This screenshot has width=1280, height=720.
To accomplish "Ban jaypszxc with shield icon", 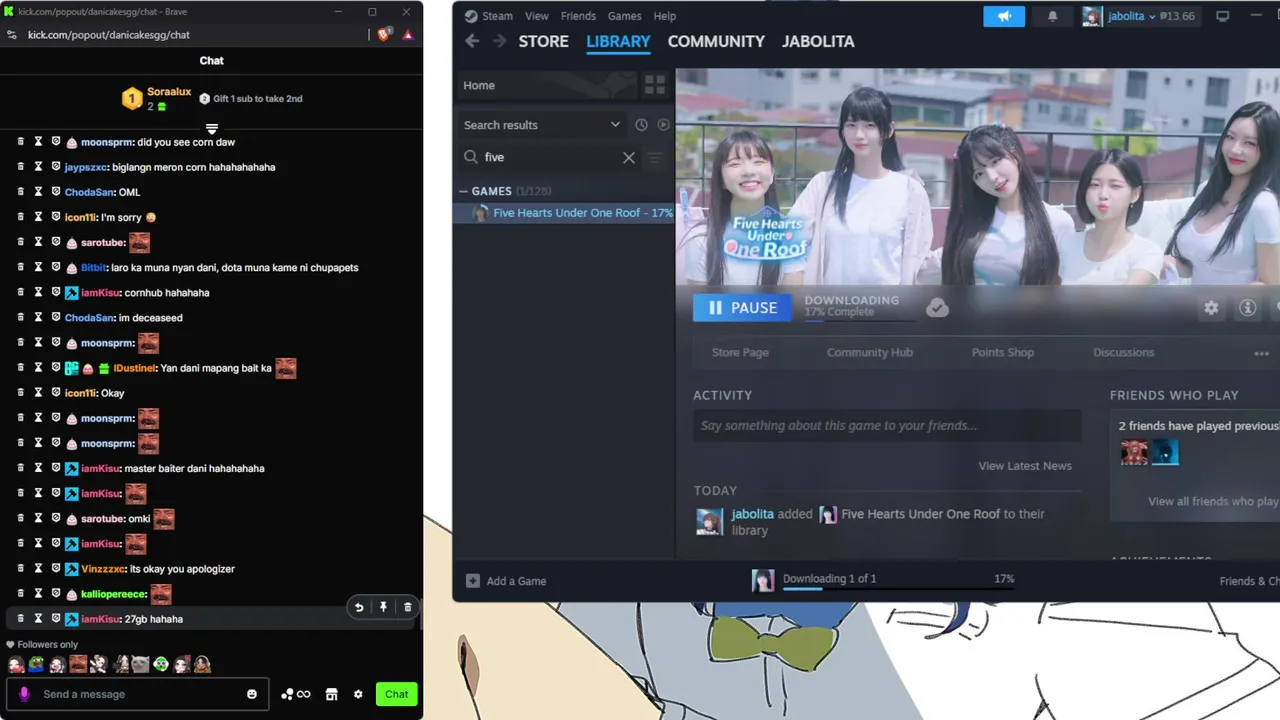I will (x=56, y=167).
